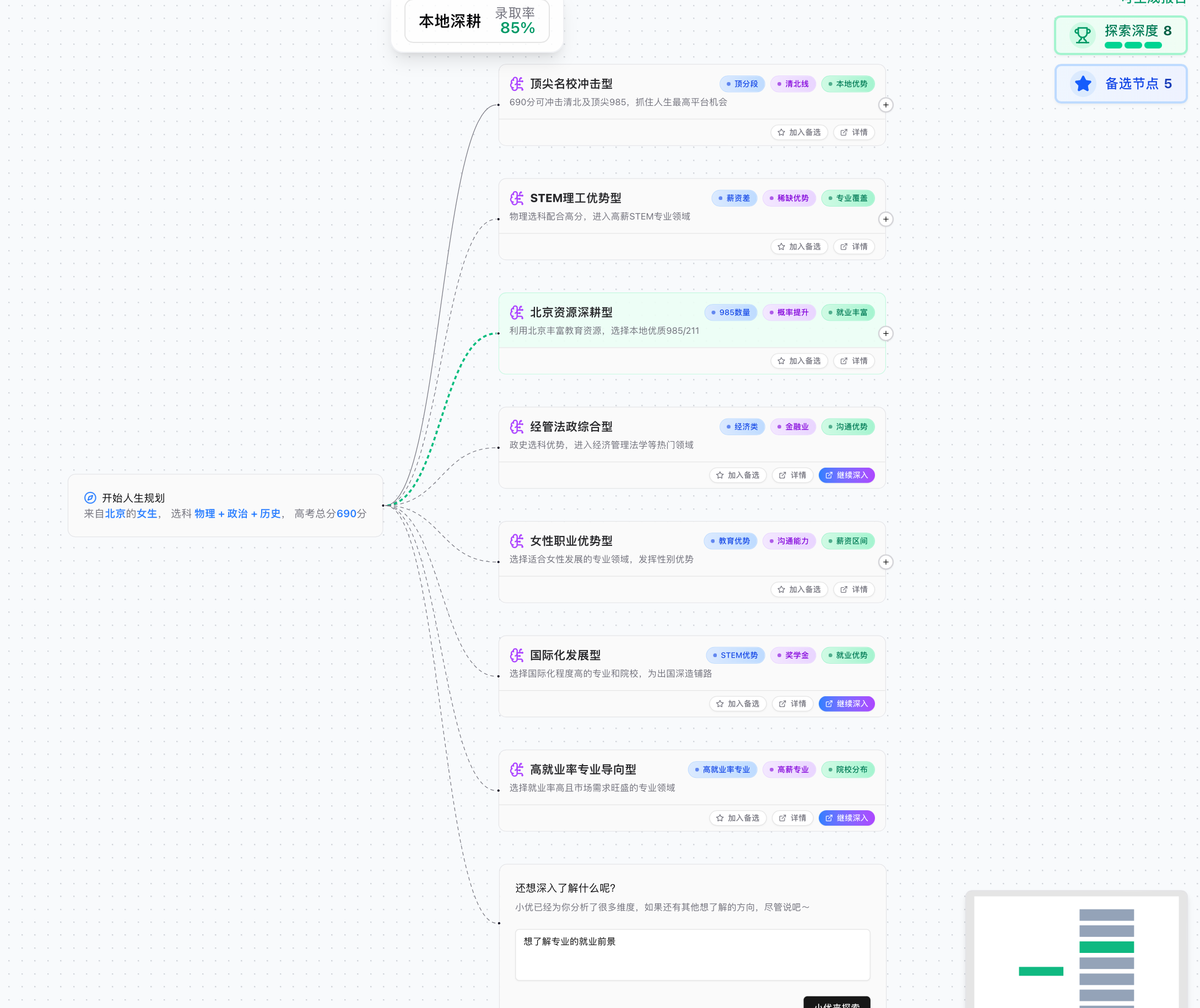Click the star icon in 备选节点 badge
Screen dimensions: 1200x1008
[x=1083, y=84]
